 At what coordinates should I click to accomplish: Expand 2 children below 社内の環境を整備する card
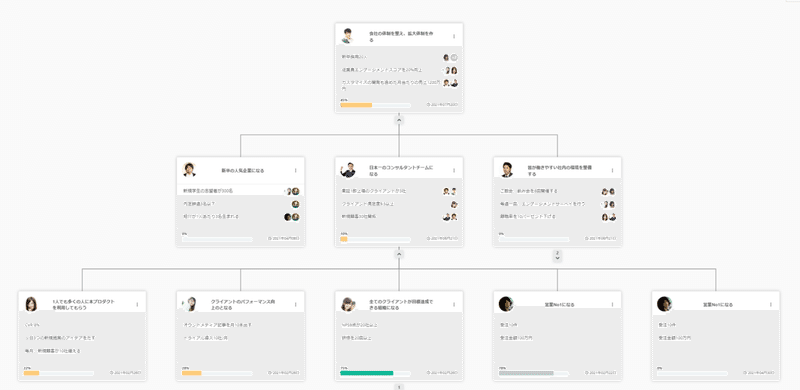[x=558, y=256]
